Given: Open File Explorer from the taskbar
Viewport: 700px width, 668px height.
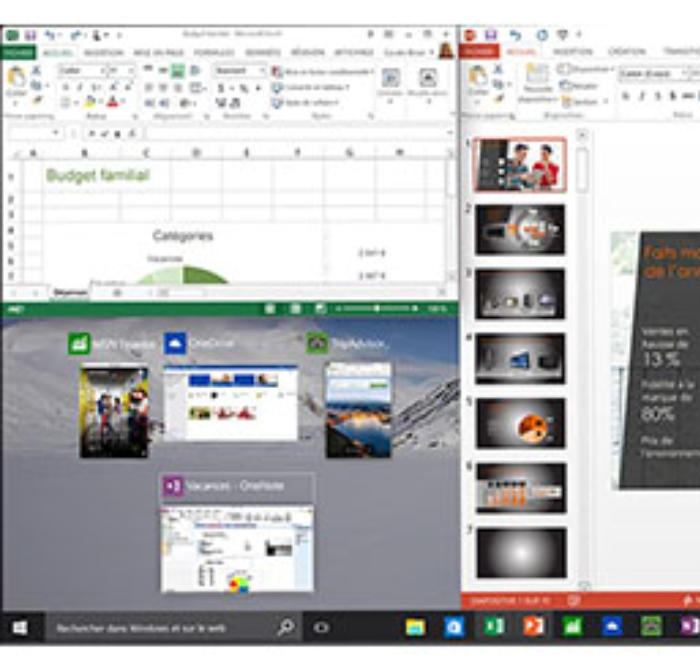Looking at the screenshot, I should click(415, 627).
